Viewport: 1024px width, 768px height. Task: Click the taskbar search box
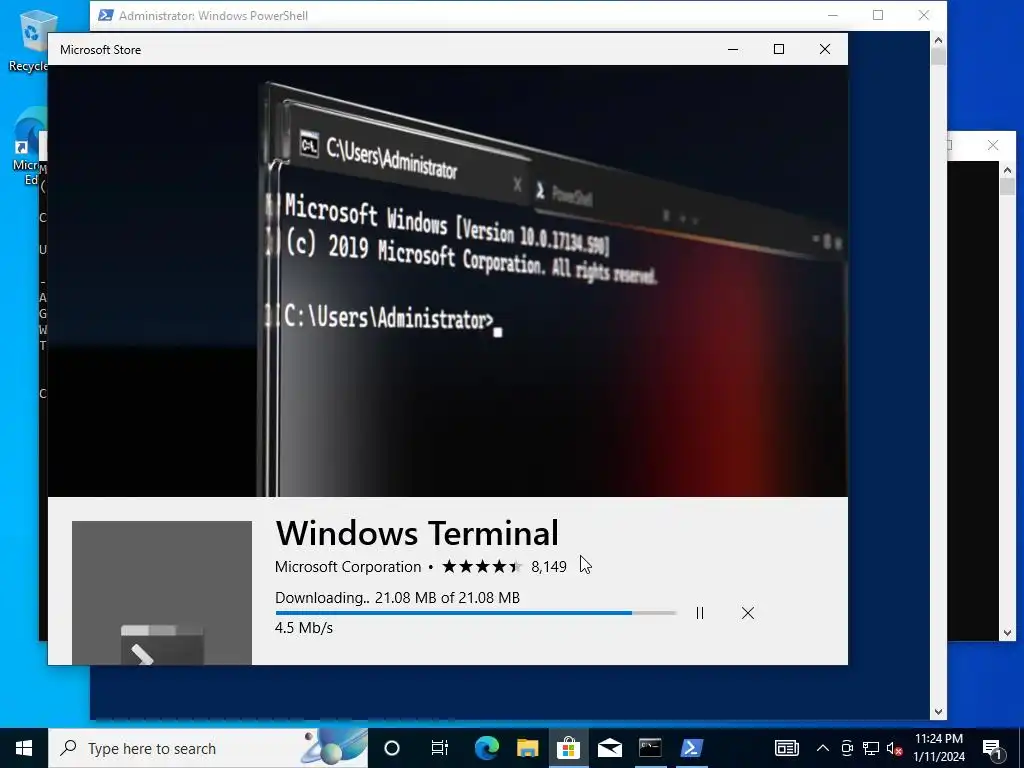click(208, 748)
